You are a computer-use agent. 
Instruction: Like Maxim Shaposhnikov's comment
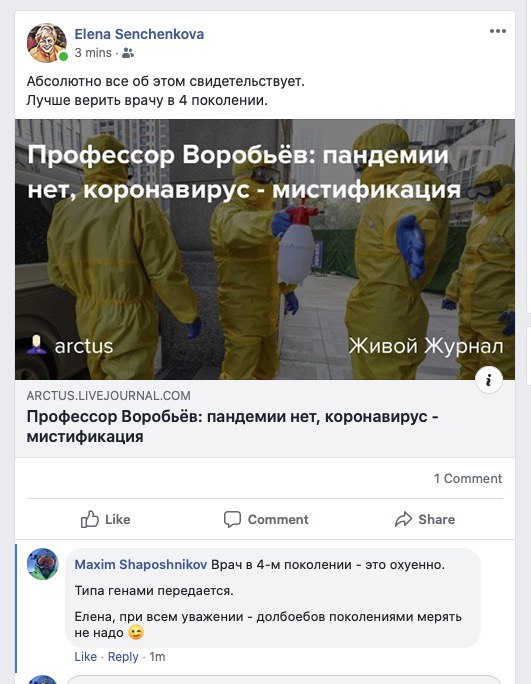point(86,657)
